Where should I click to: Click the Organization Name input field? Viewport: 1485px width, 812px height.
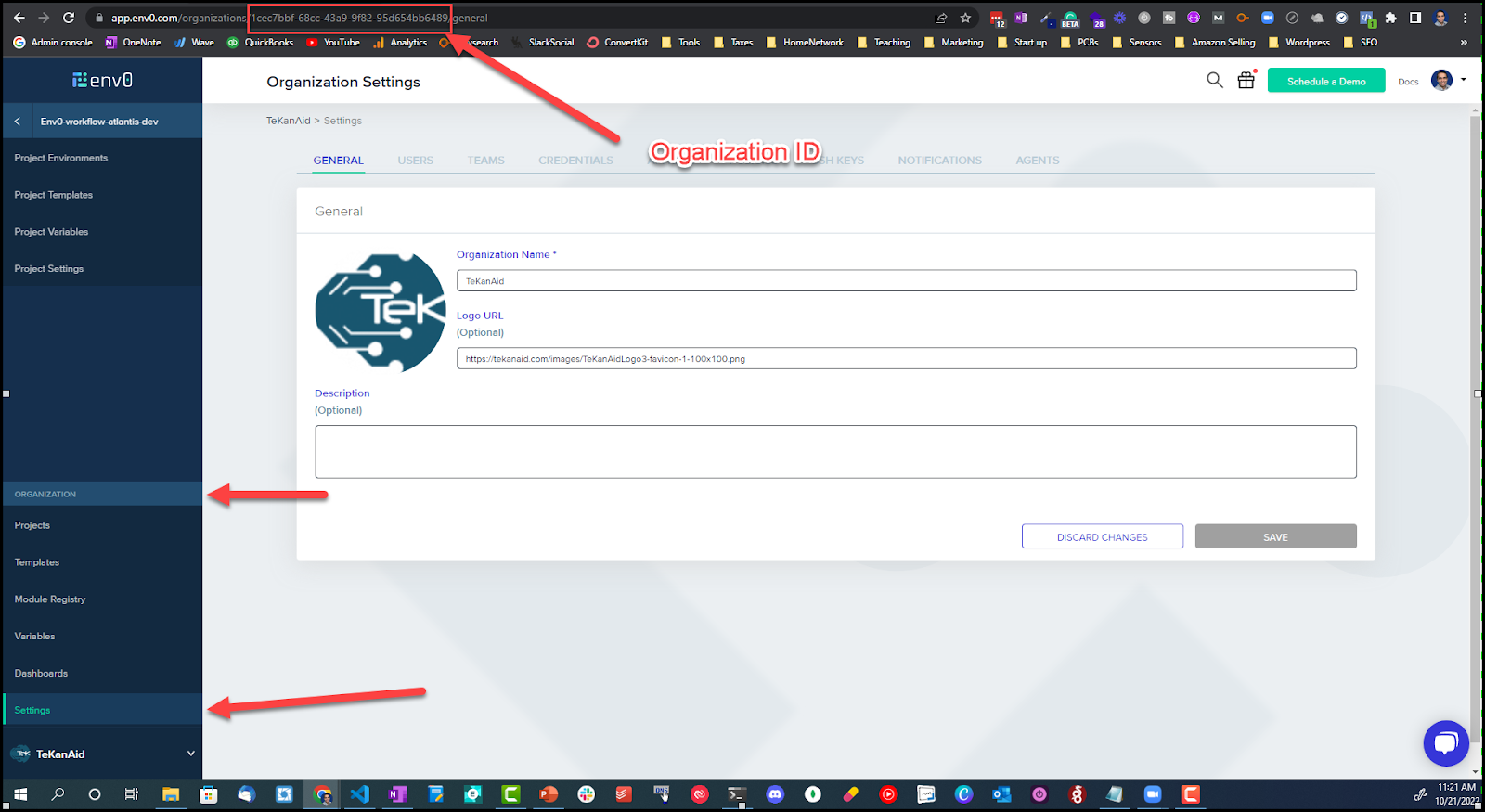pyautogui.click(x=906, y=280)
